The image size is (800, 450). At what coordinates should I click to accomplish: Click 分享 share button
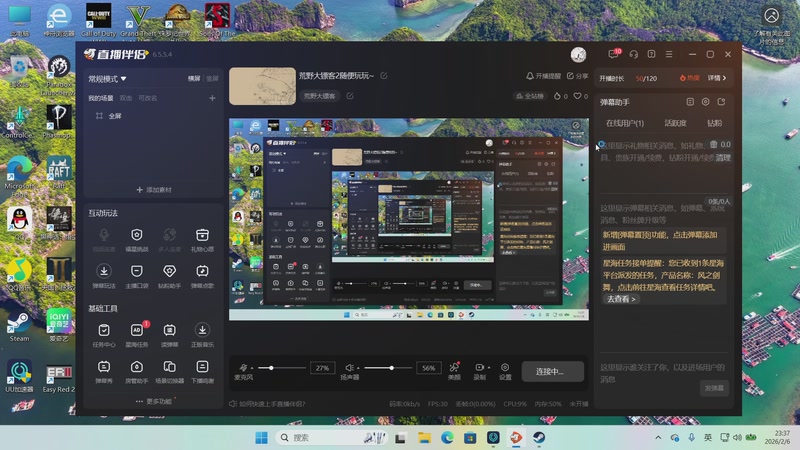coord(578,76)
